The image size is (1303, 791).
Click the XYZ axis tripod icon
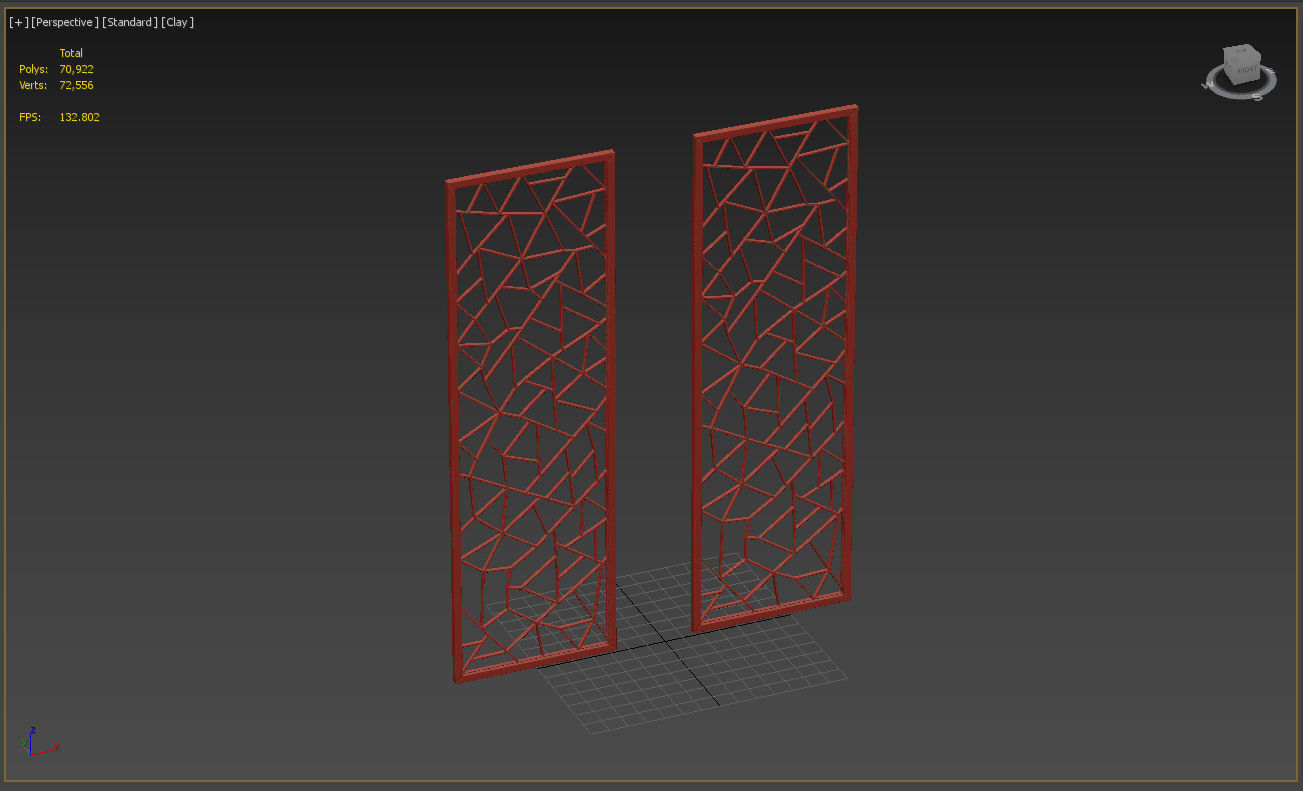pyautogui.click(x=38, y=741)
